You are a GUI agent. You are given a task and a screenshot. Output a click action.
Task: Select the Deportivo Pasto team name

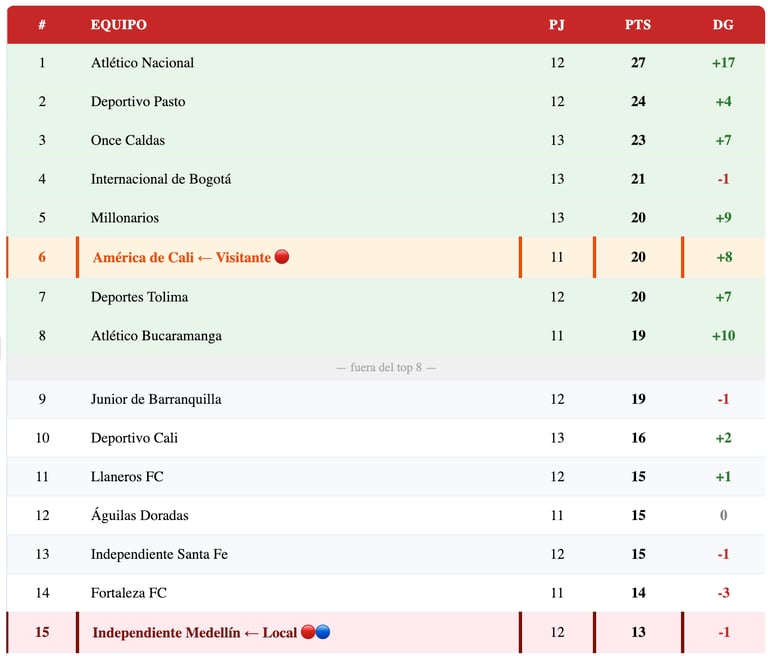click(x=138, y=101)
